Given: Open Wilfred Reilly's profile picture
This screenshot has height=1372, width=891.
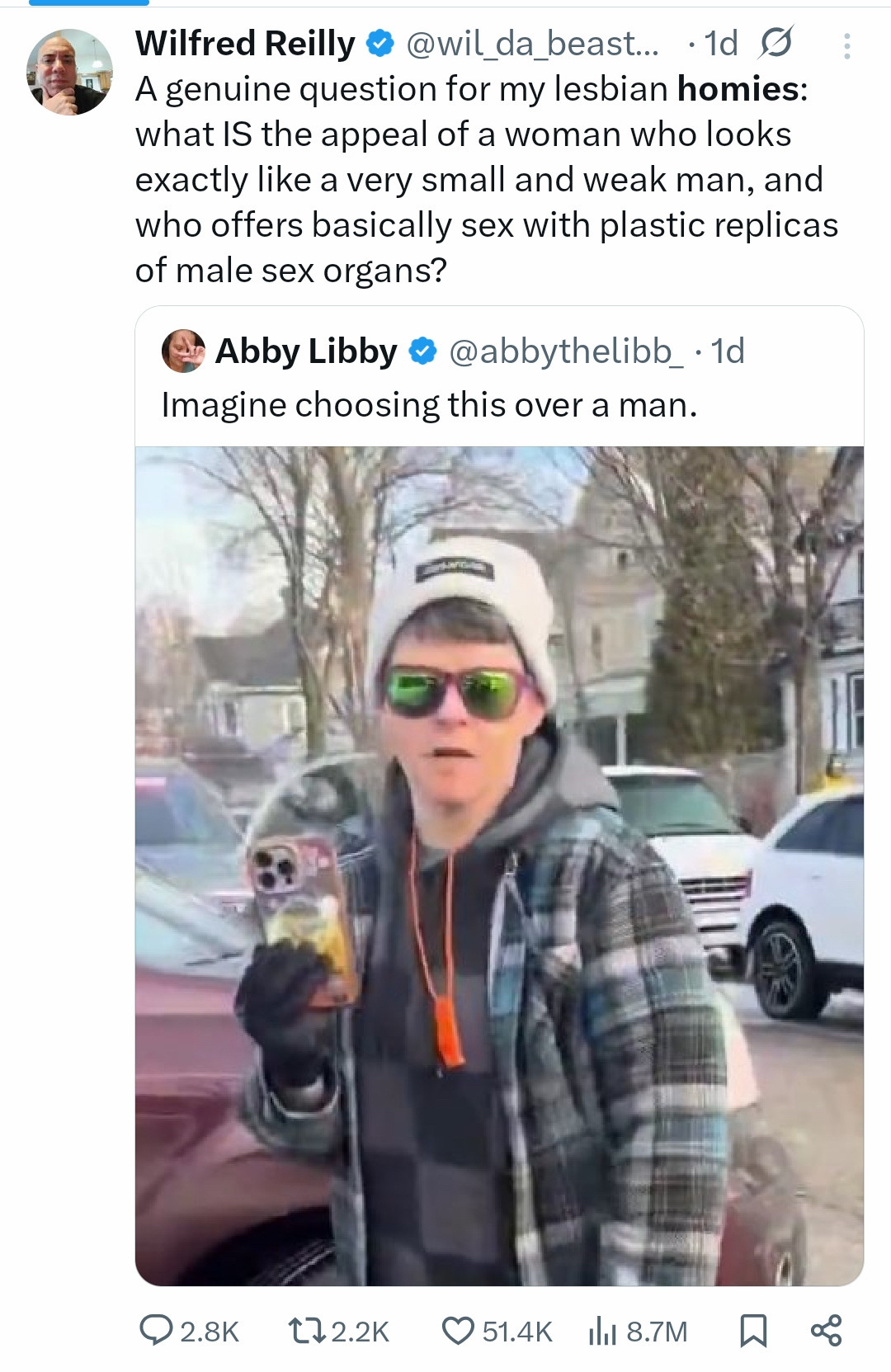Looking at the screenshot, I should [x=69, y=73].
